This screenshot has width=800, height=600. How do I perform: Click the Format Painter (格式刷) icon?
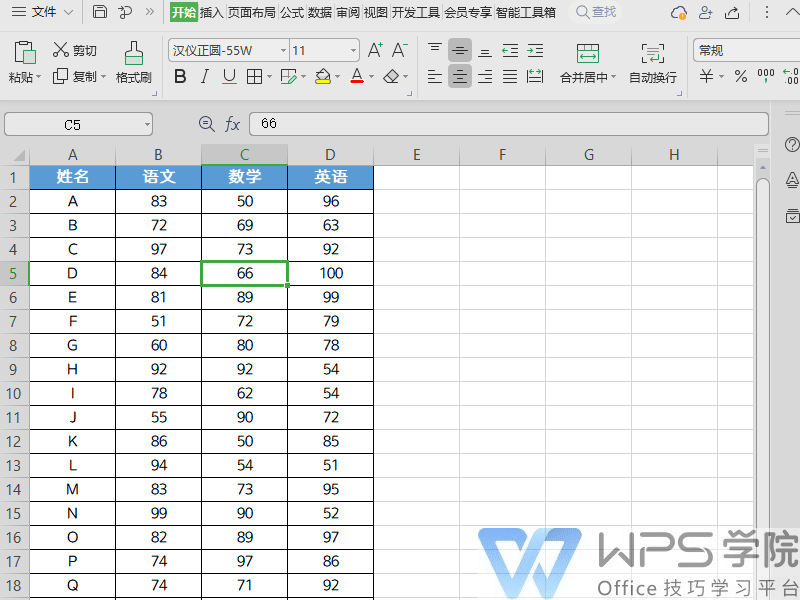[133, 54]
